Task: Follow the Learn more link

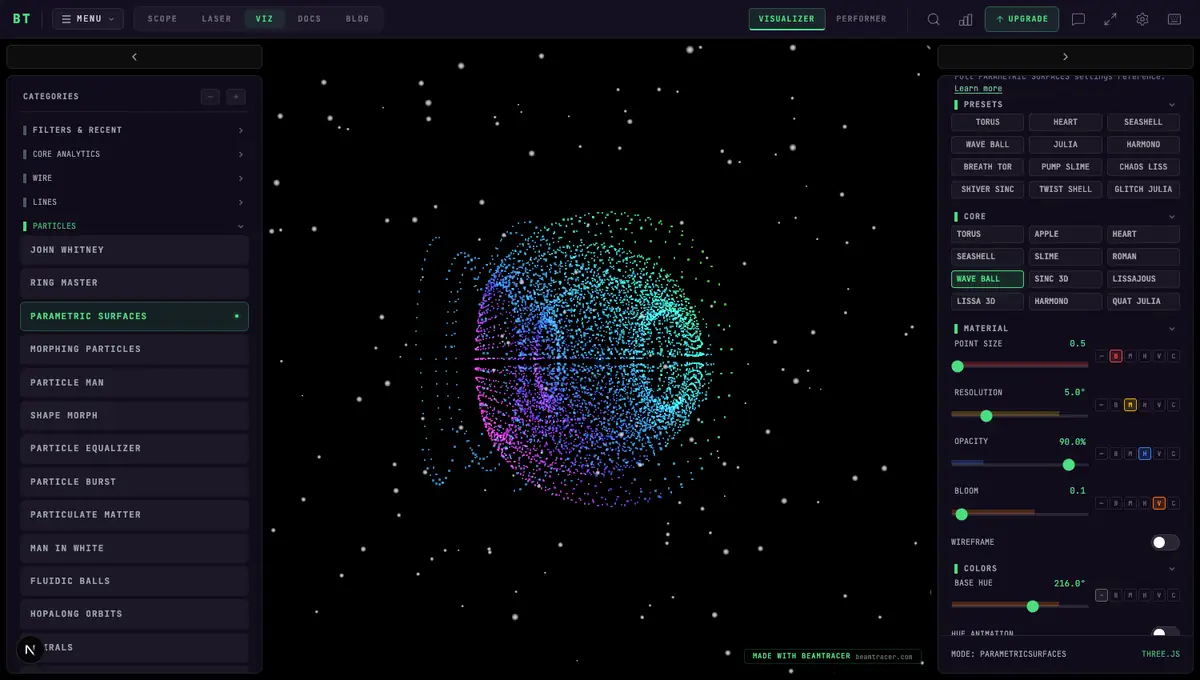Action: [977, 88]
